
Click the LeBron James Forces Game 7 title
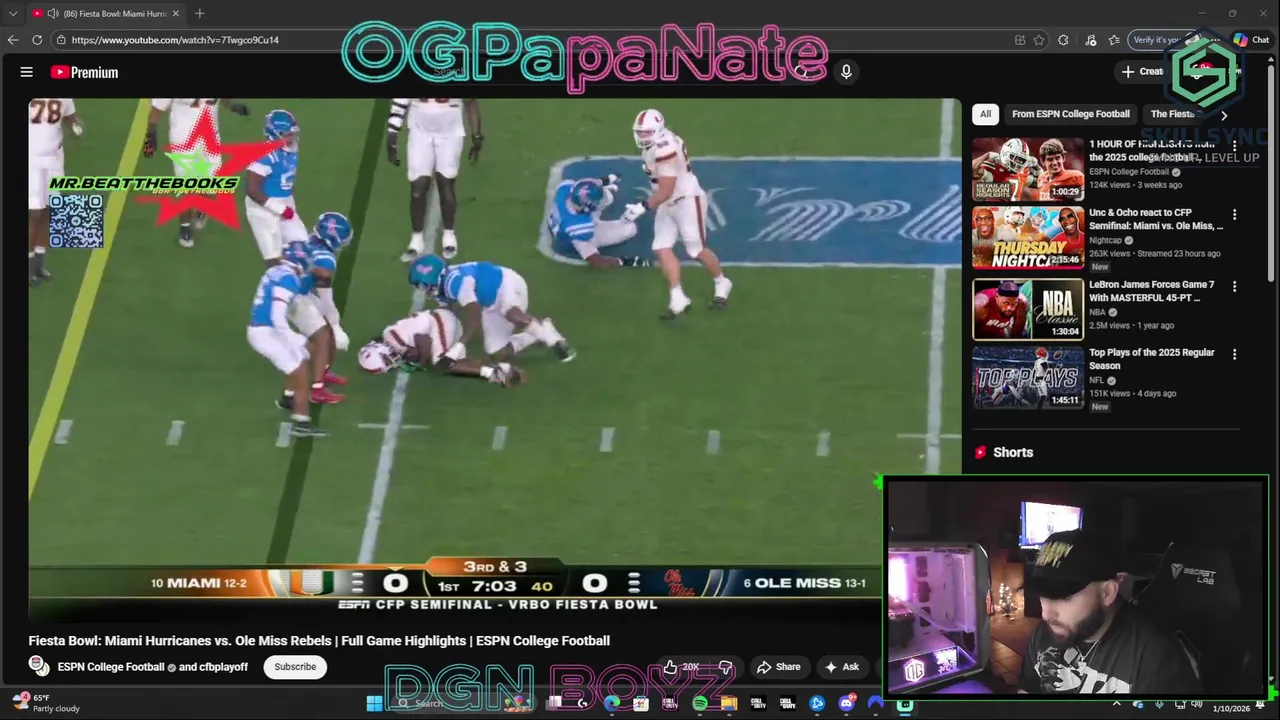click(x=1151, y=291)
